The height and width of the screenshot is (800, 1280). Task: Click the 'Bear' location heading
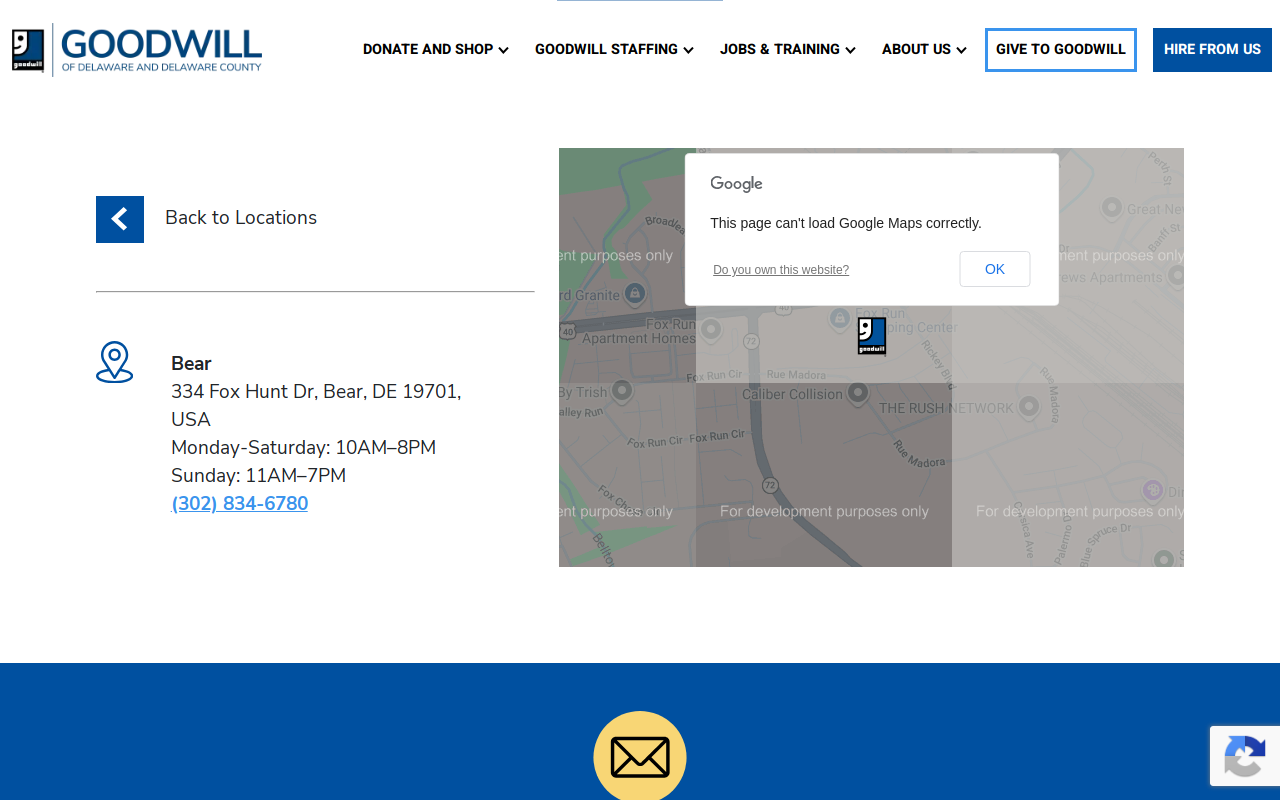pos(191,363)
